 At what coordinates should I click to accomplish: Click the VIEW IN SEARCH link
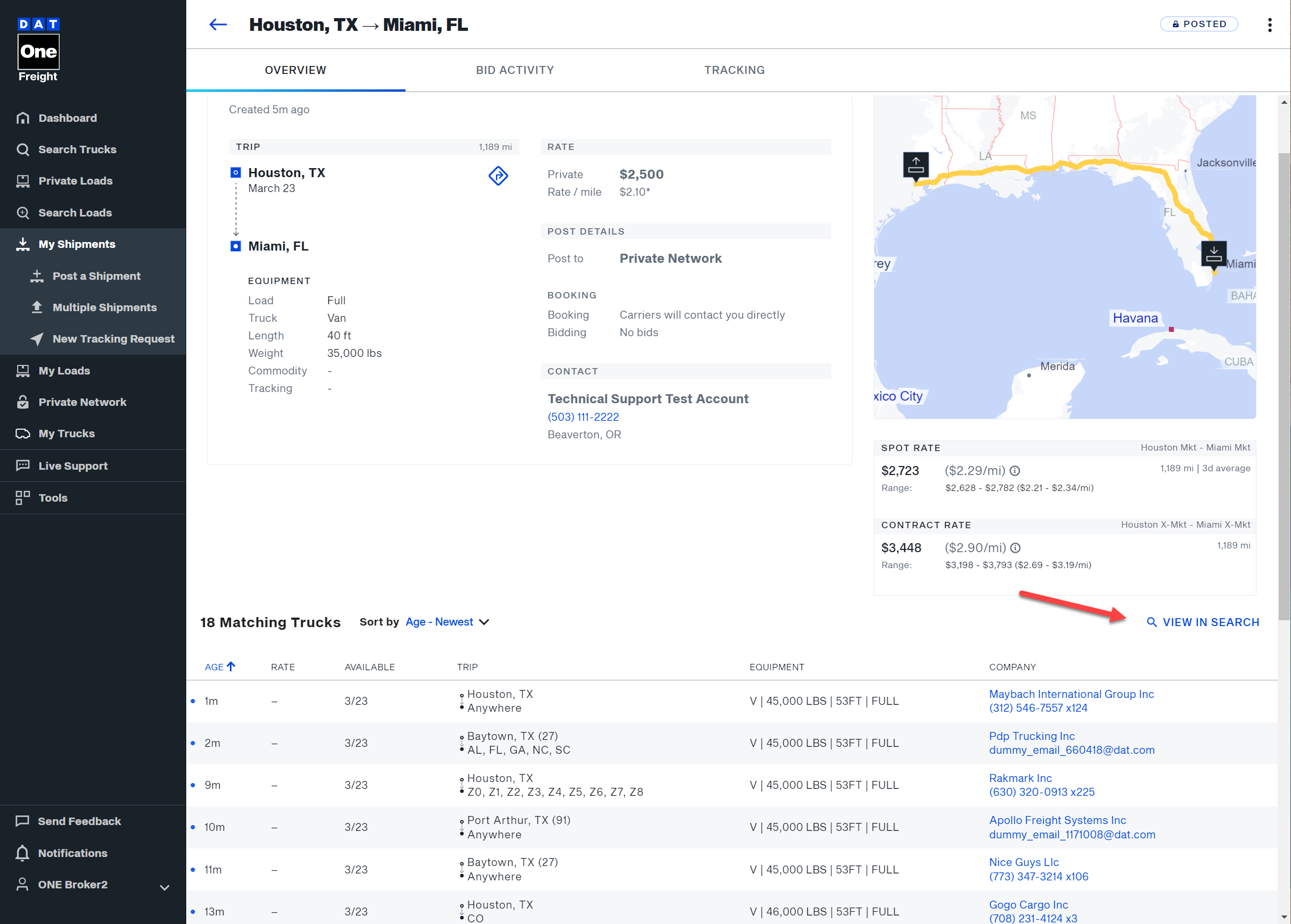pyautogui.click(x=1203, y=622)
